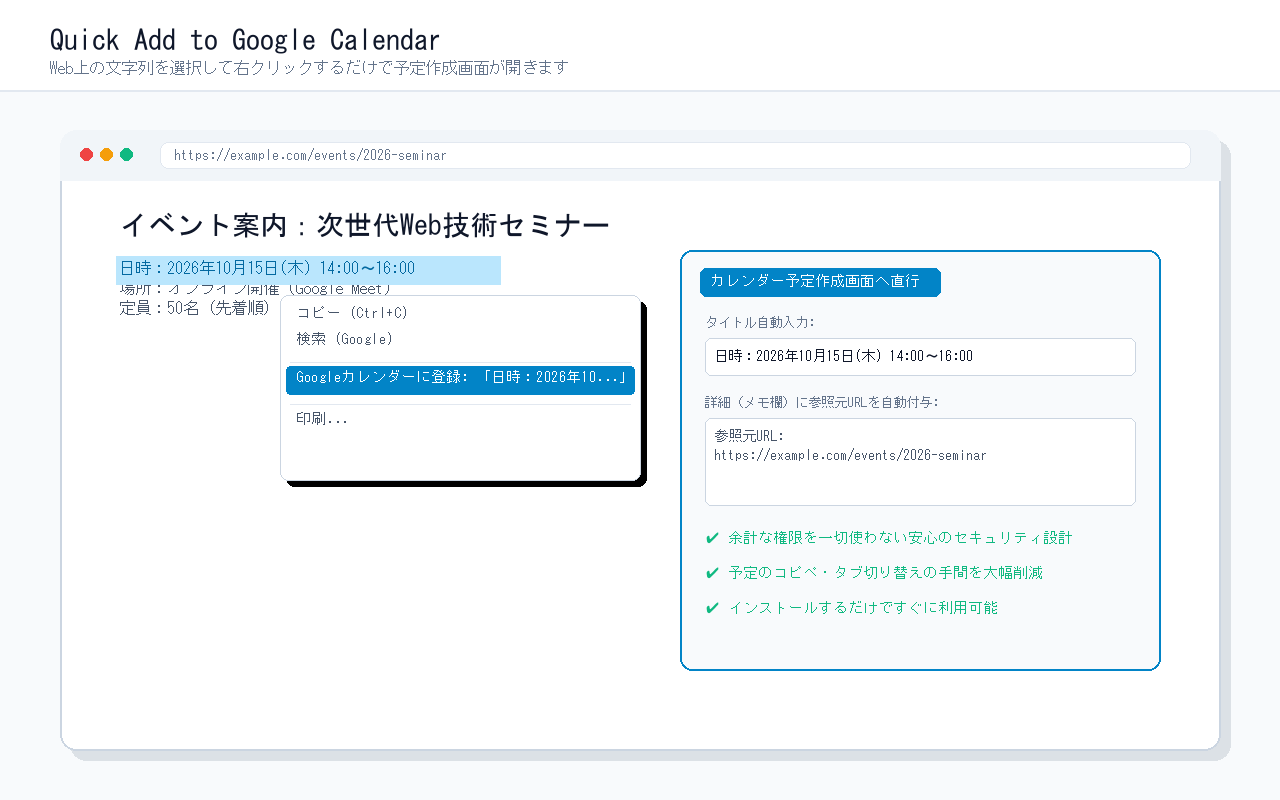Click the red close dot of mock browser
1280x800 pixels.
coord(87,155)
